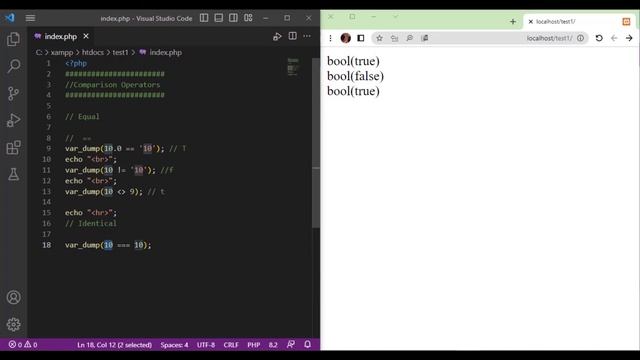The image size is (640, 360).
Task: Open the Search view in activity bar
Action: (13, 66)
